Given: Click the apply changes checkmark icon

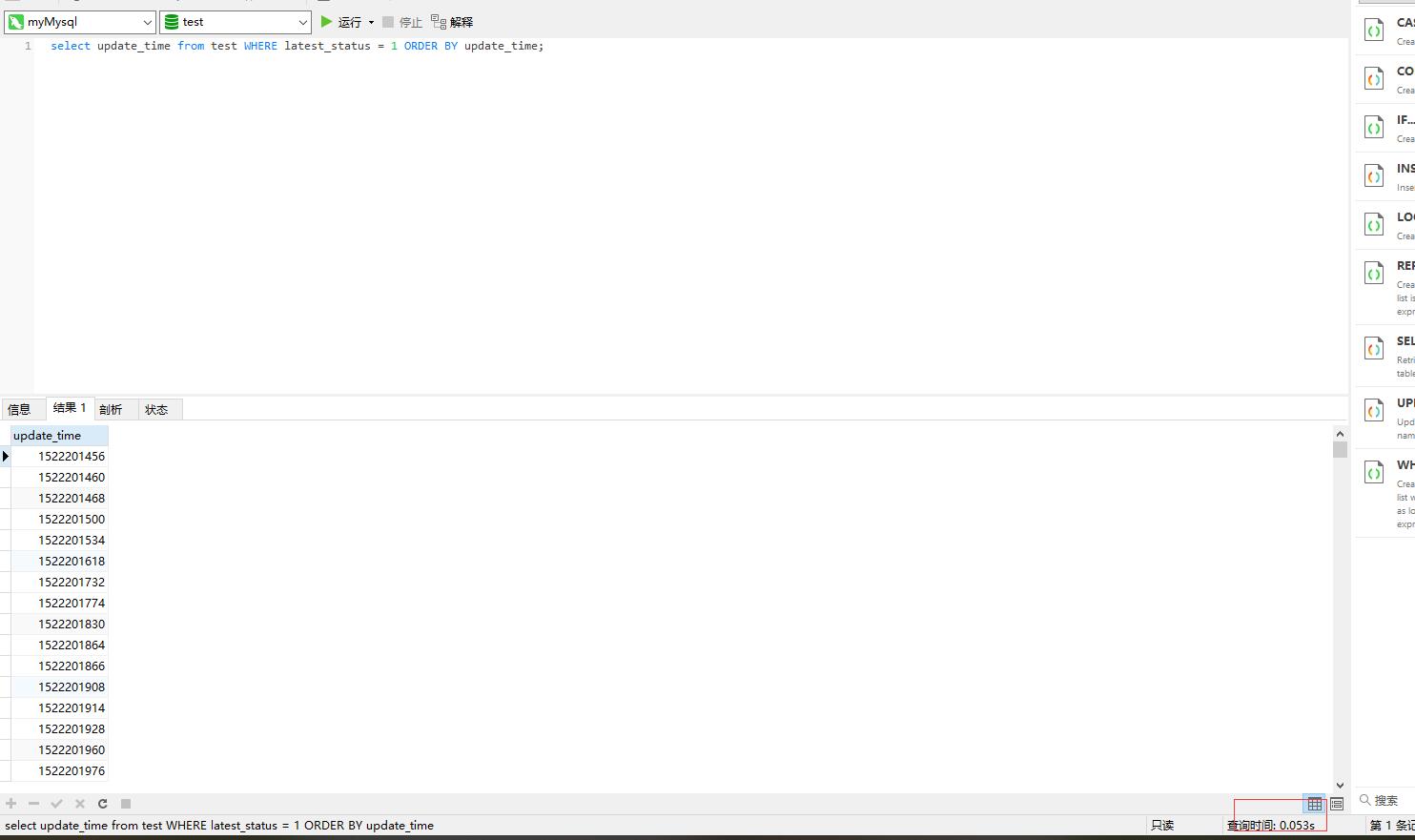Looking at the screenshot, I should tap(56, 804).
